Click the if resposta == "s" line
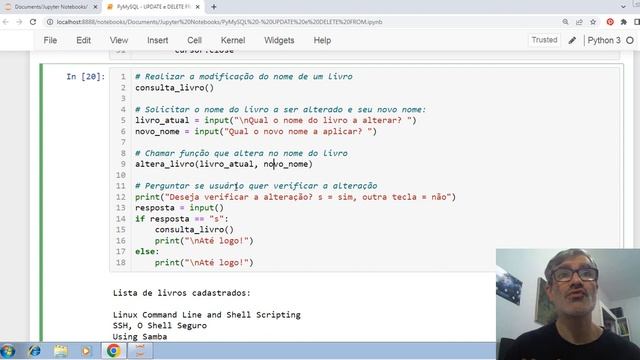 [x=182, y=219]
